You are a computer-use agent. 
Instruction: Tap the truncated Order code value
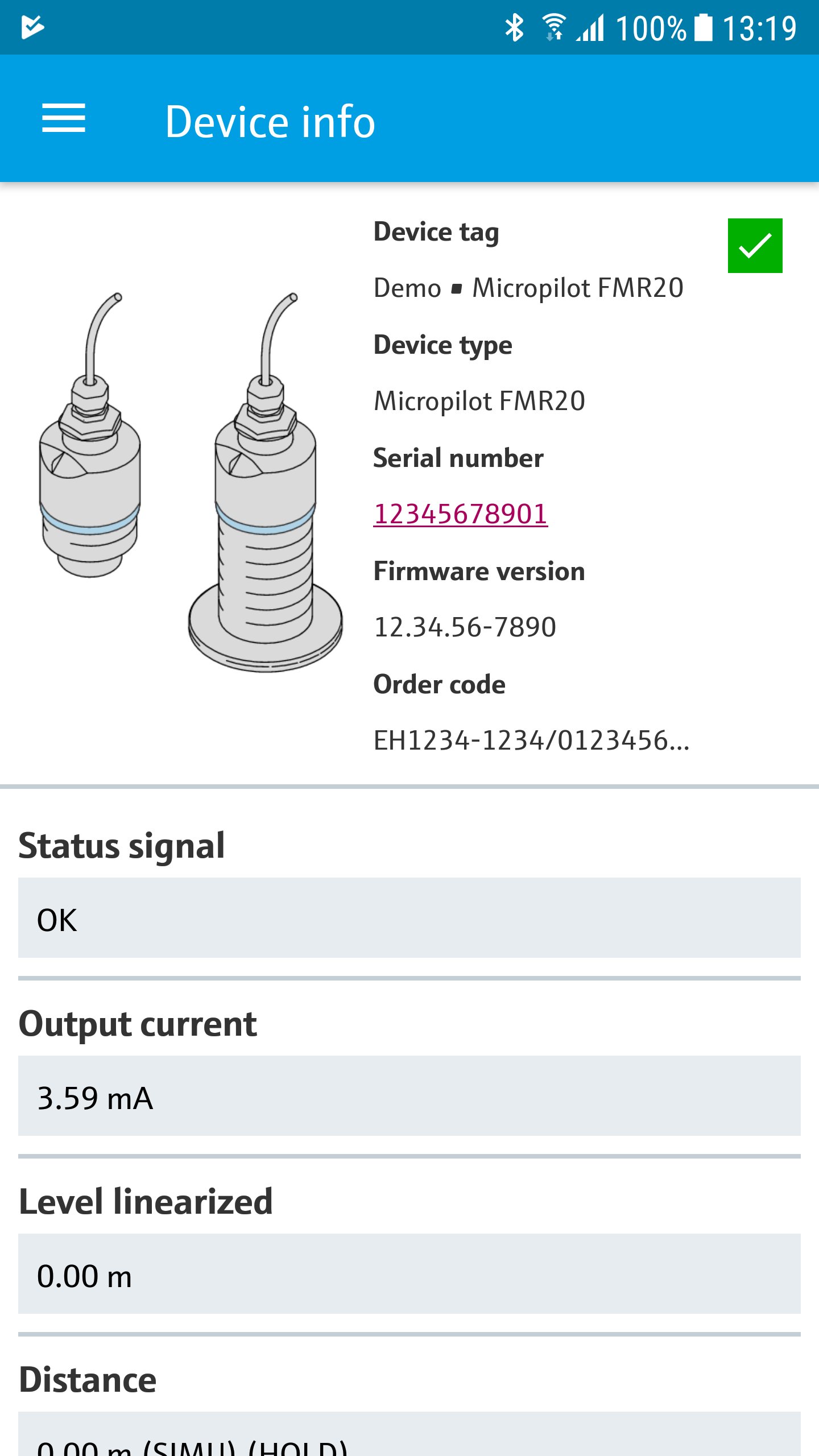[531, 741]
